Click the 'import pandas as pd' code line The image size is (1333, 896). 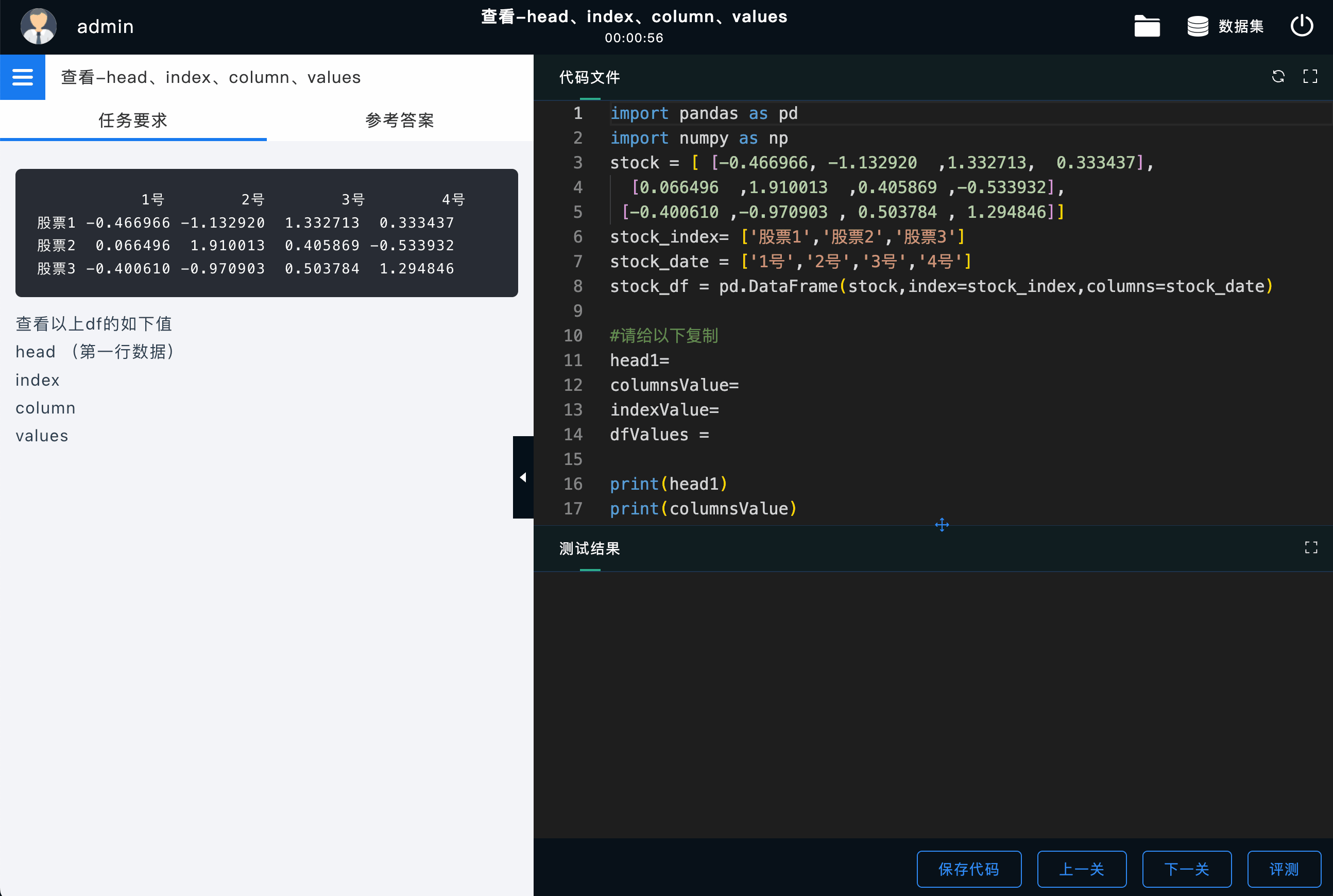coord(704,113)
